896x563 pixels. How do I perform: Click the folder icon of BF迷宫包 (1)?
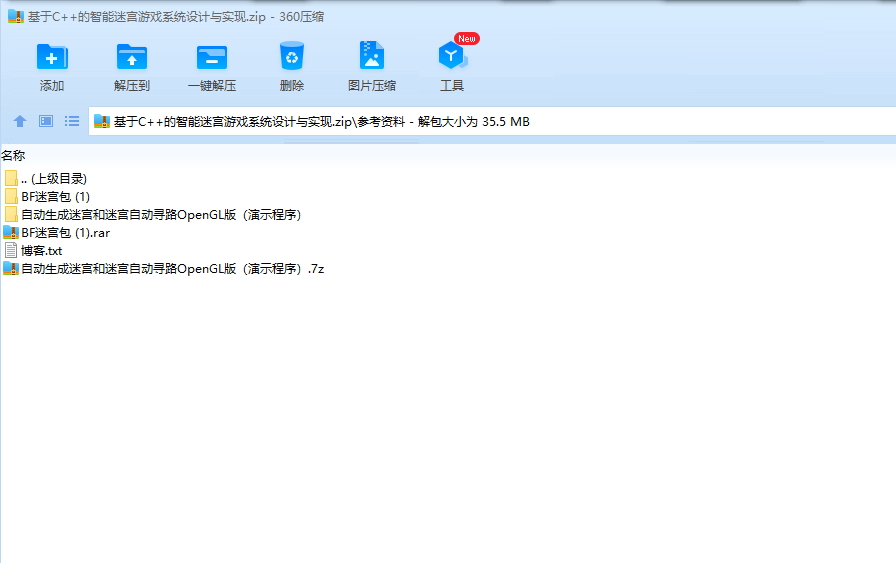click(x=11, y=197)
